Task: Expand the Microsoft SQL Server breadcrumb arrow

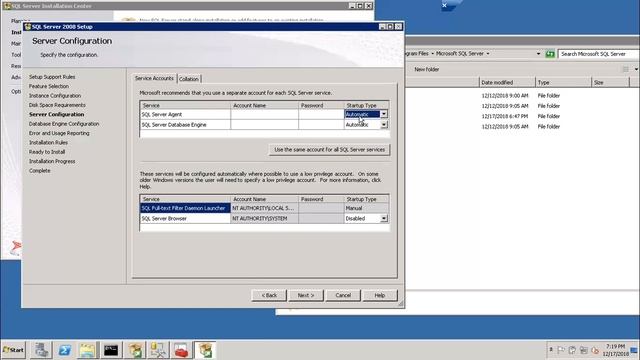Action: pyautogui.click(x=487, y=53)
